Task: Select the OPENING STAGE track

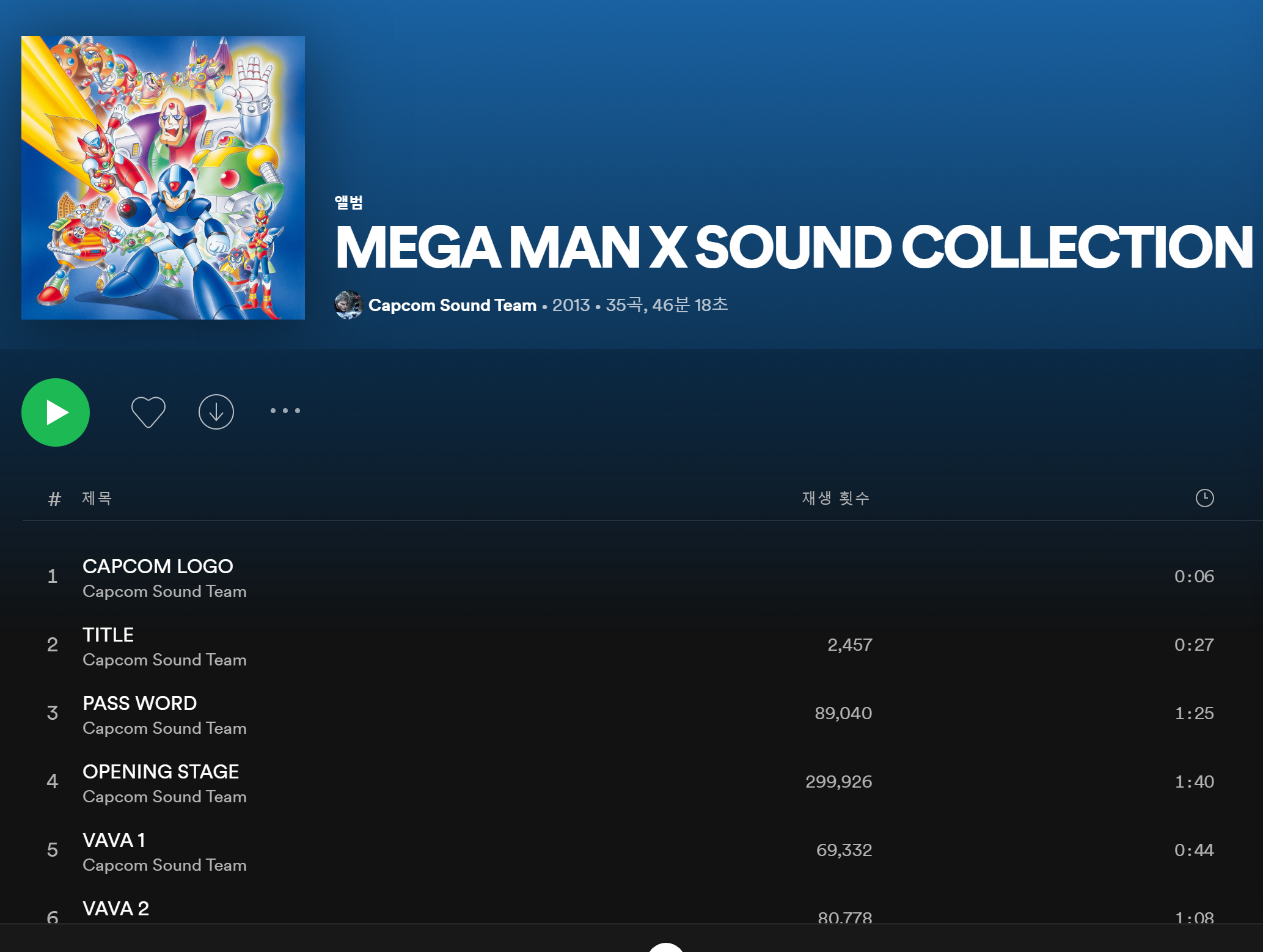Action: point(161,772)
